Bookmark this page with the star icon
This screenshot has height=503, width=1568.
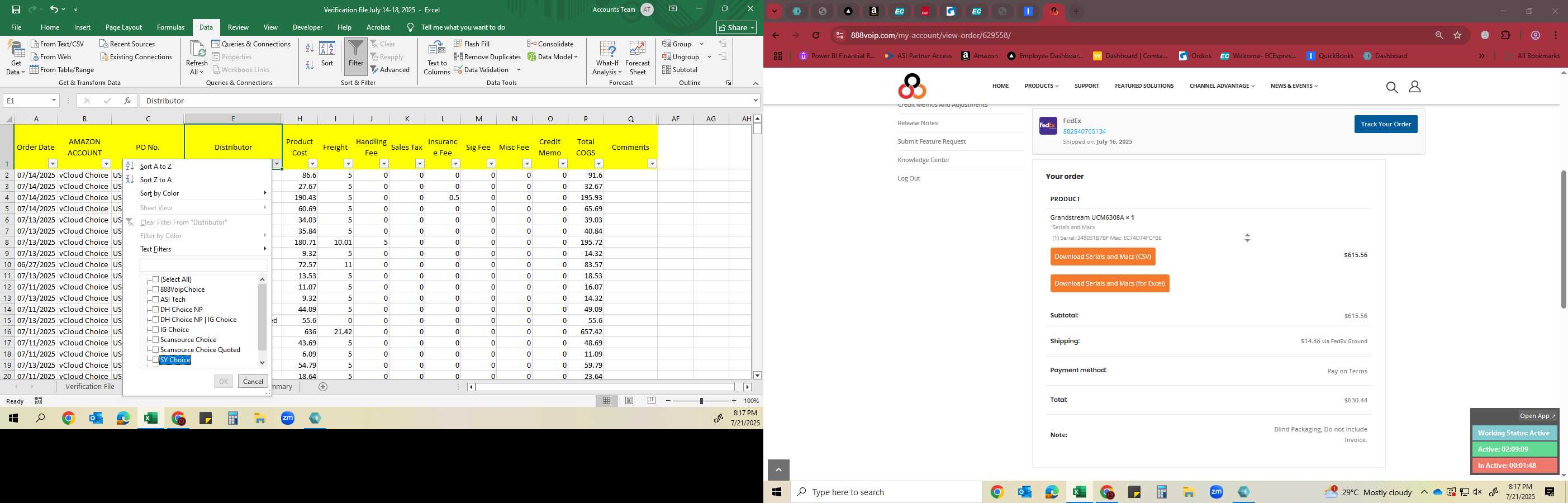(x=1457, y=35)
